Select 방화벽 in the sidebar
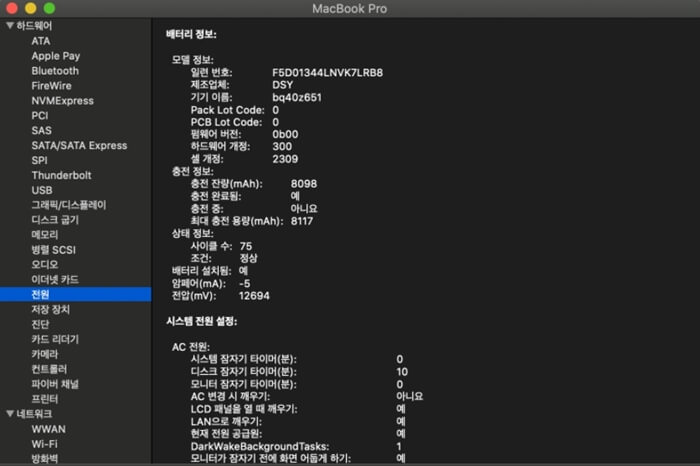700x466 pixels. [45, 459]
